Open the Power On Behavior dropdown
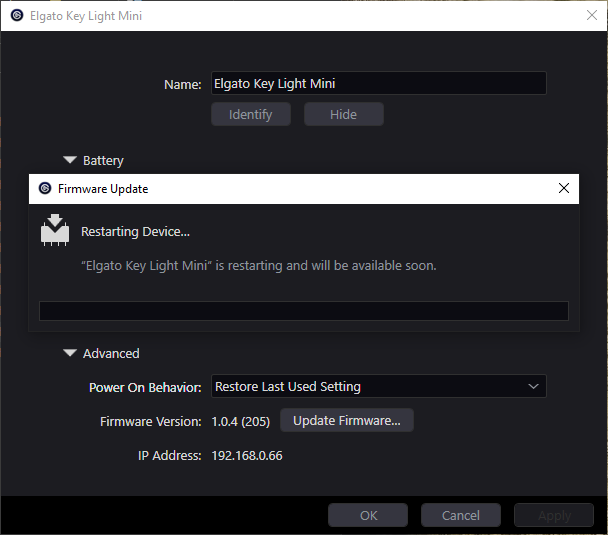608x535 pixels. 378,386
